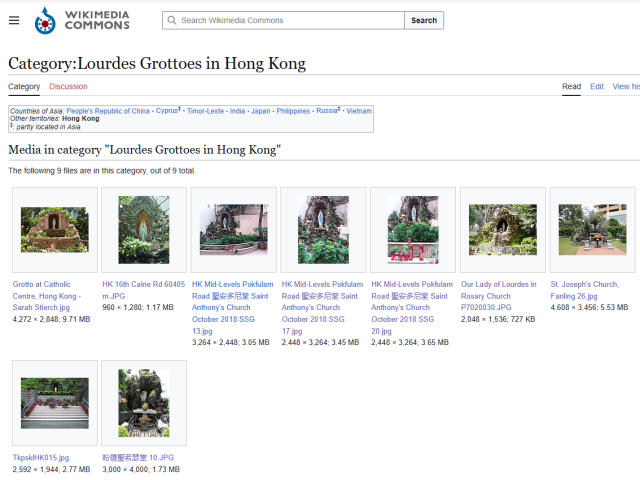Open the Philippines link
The image size is (640, 480).
point(293,111)
